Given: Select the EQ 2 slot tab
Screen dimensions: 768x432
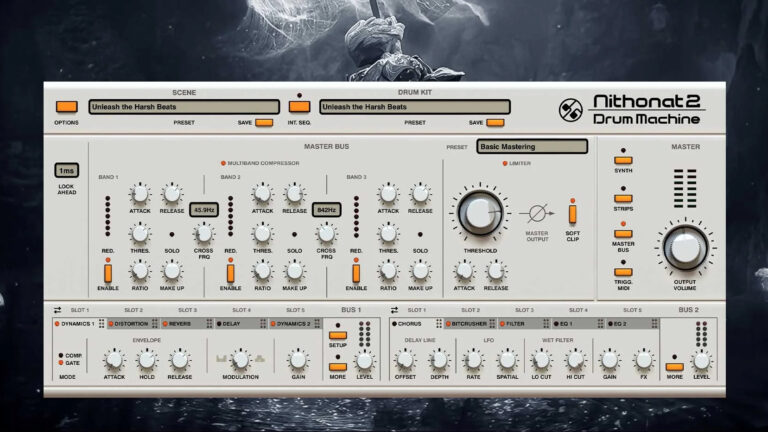Looking at the screenshot, I should [633, 324].
